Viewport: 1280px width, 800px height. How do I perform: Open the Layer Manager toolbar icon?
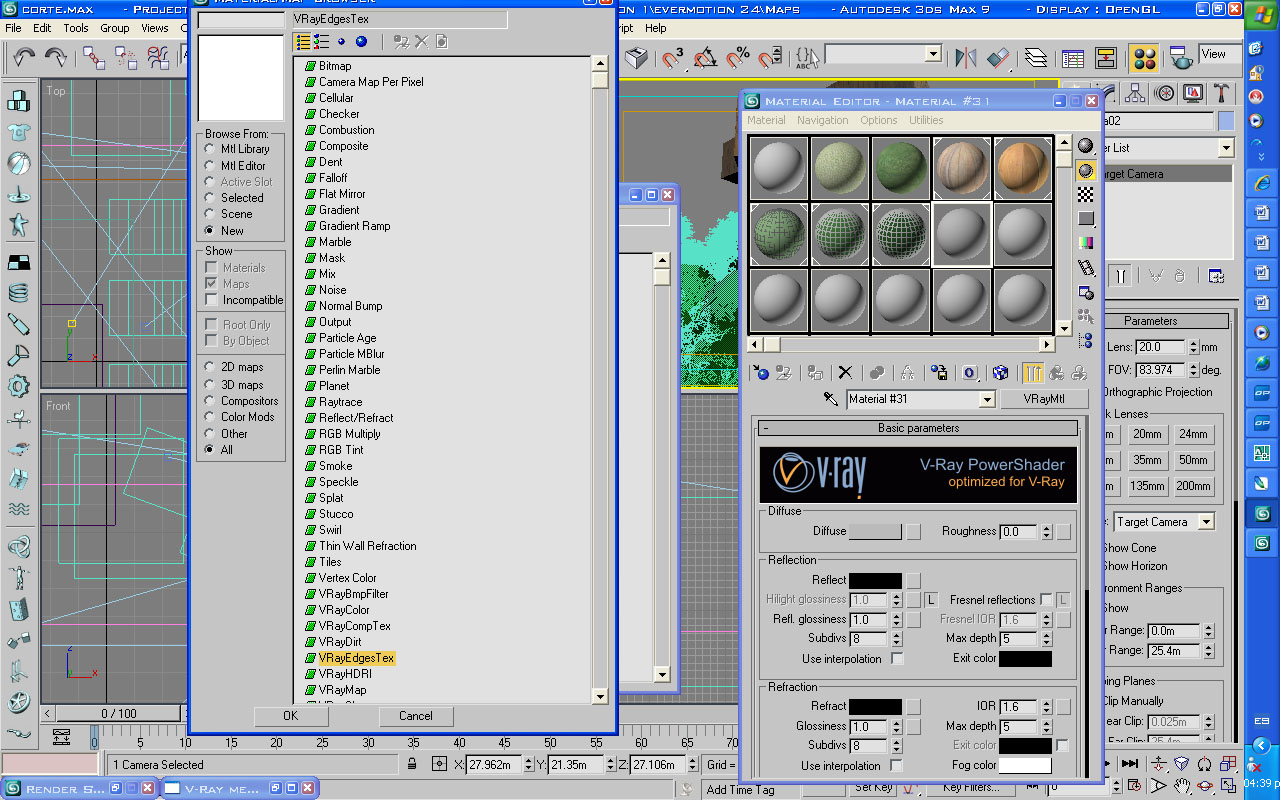coord(1036,58)
